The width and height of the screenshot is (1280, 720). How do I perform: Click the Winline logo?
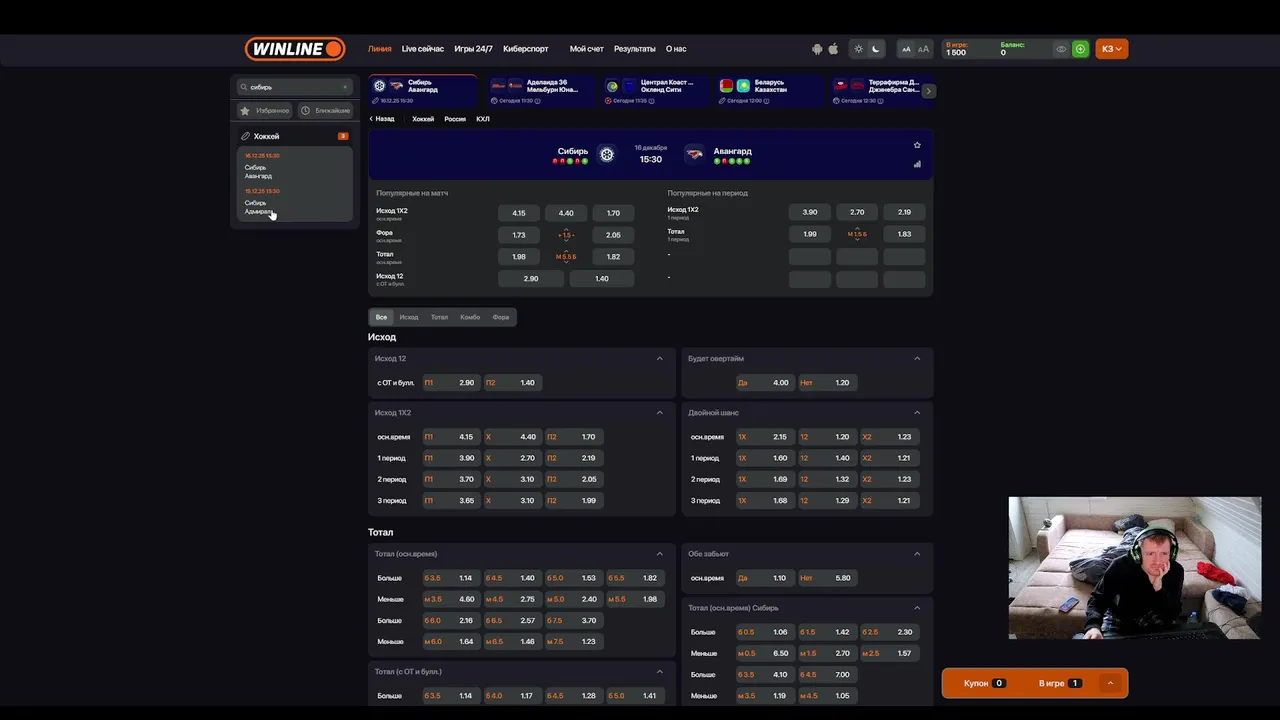(295, 49)
